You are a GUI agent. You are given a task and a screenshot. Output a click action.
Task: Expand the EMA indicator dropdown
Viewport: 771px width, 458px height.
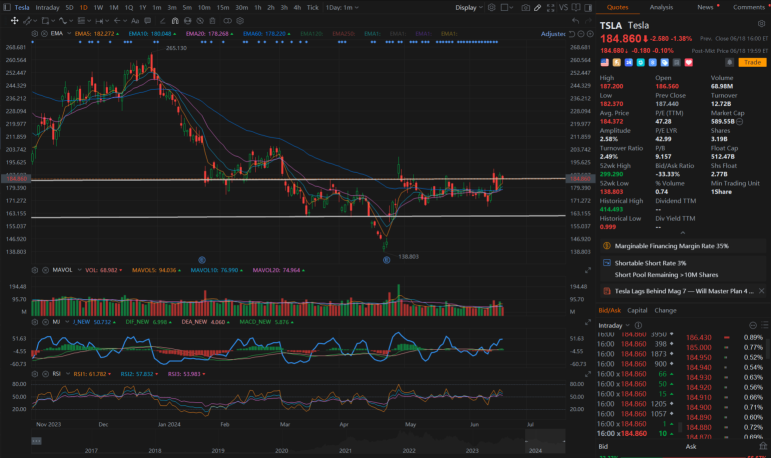click(x=69, y=33)
